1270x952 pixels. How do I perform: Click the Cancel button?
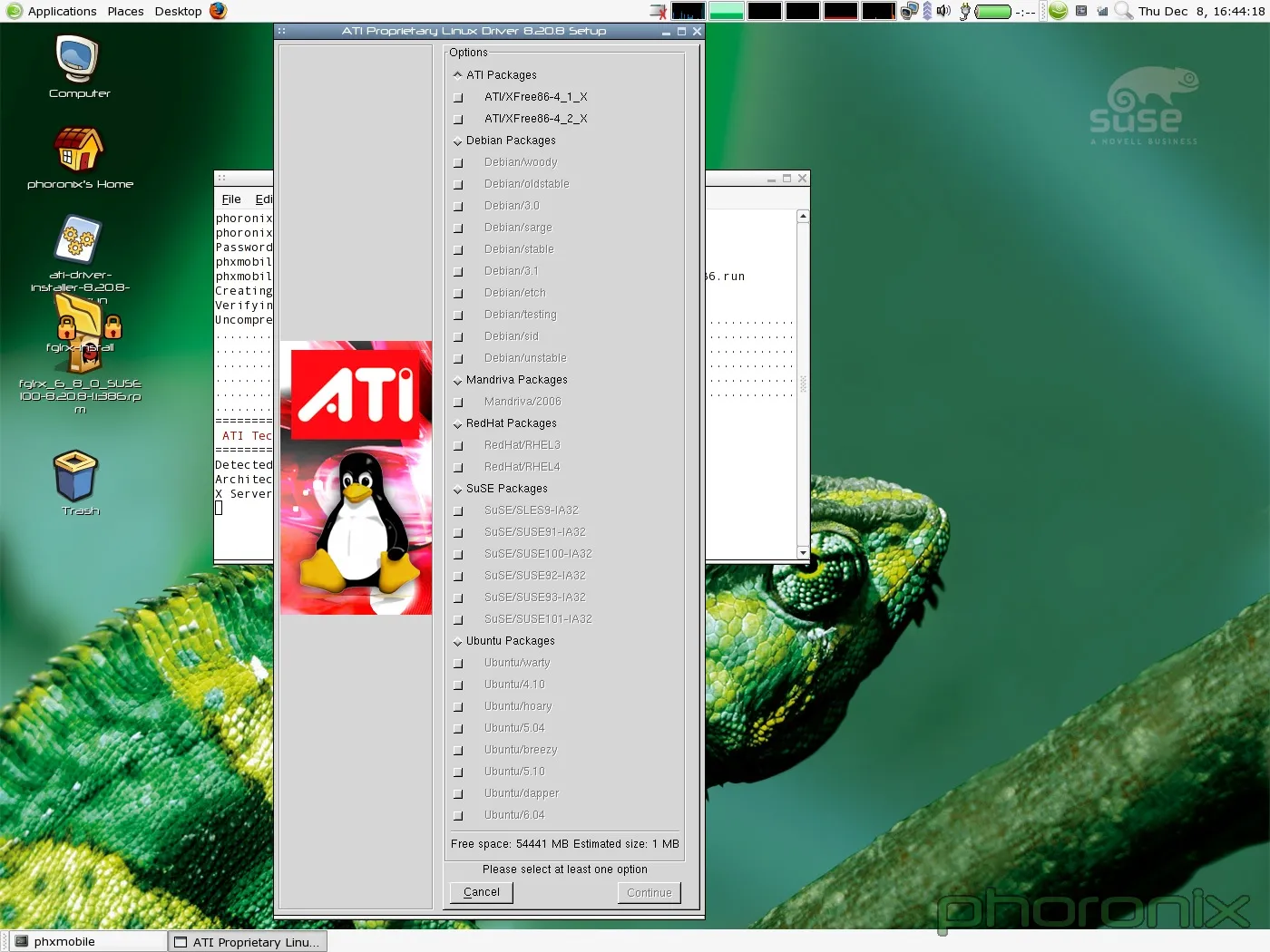482,892
